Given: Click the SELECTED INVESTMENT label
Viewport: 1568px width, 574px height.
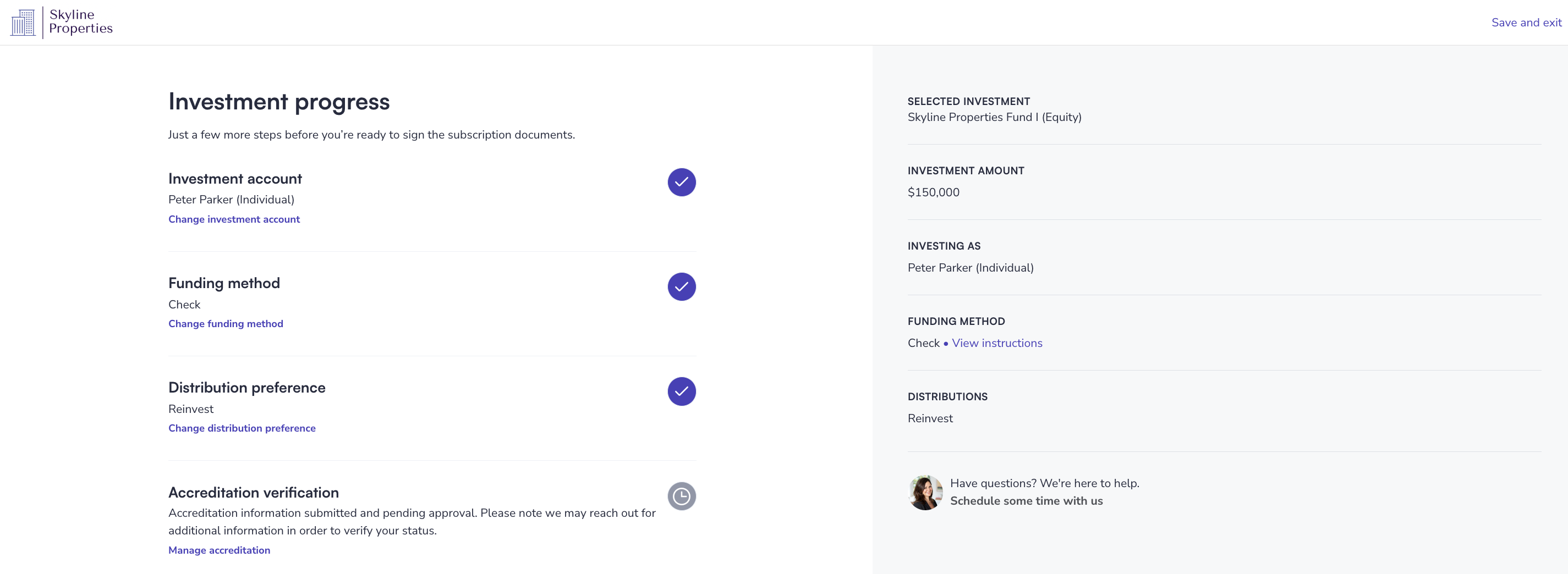Looking at the screenshot, I should pyautogui.click(x=968, y=102).
